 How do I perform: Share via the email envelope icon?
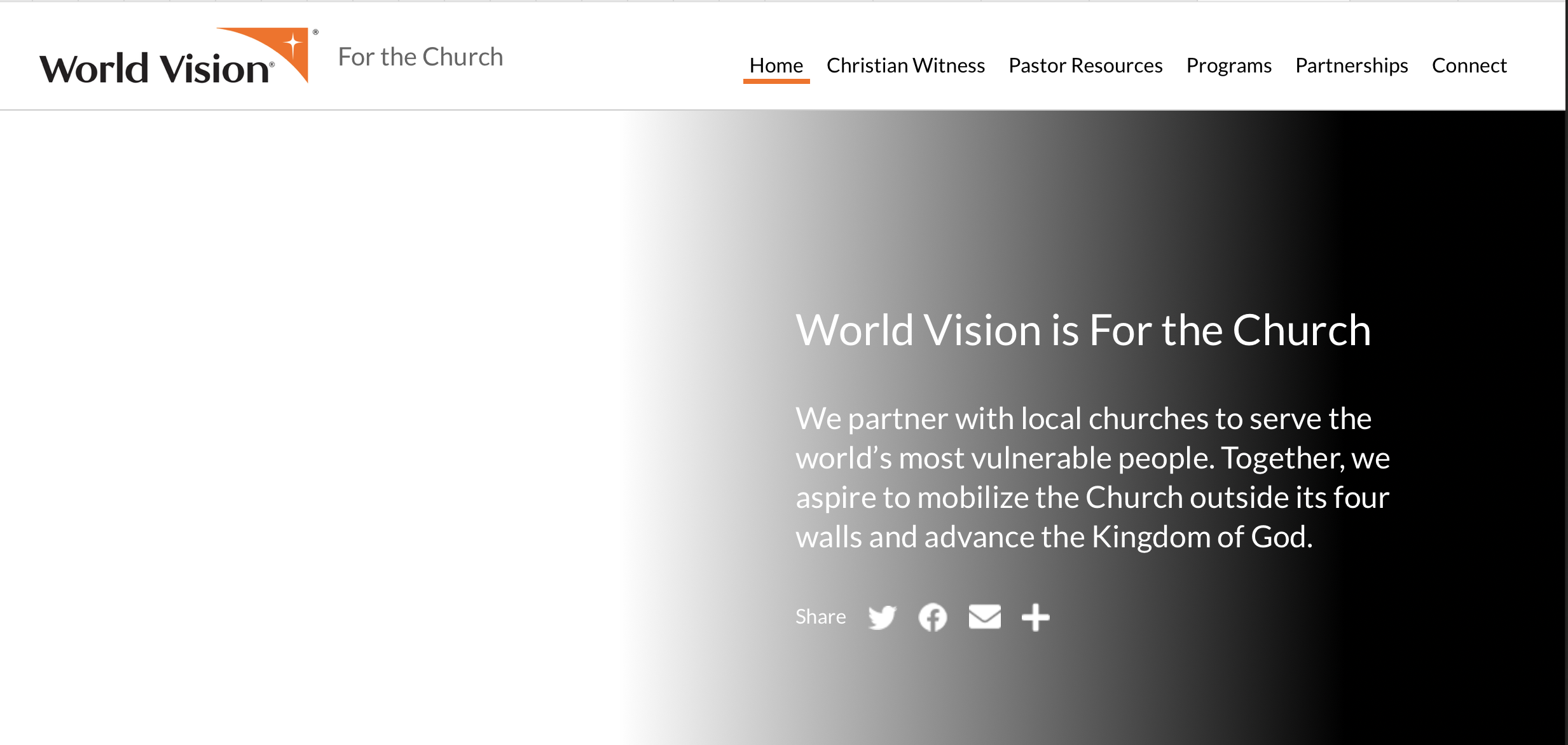click(984, 617)
